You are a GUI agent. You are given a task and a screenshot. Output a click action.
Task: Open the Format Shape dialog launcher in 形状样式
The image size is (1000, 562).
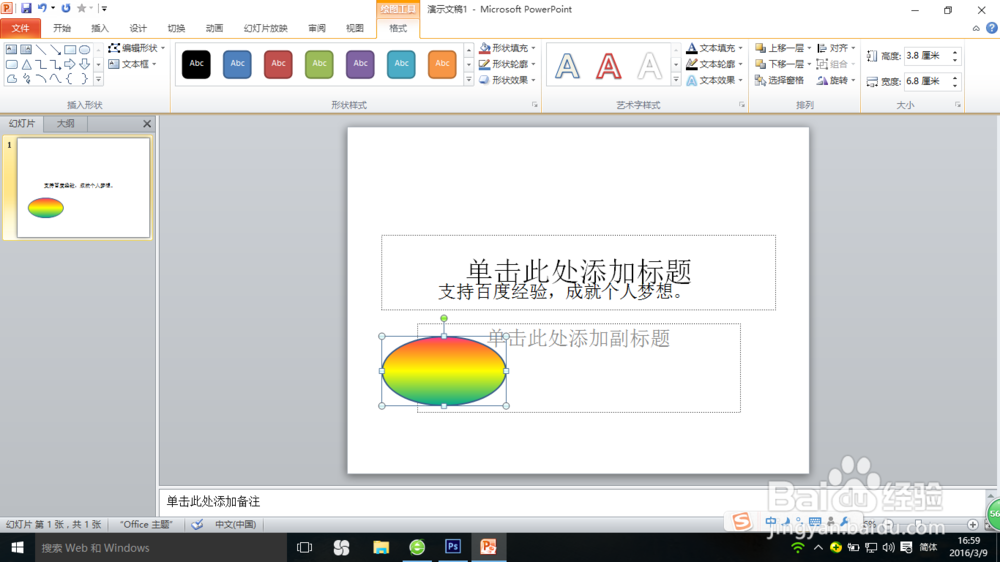click(x=534, y=105)
